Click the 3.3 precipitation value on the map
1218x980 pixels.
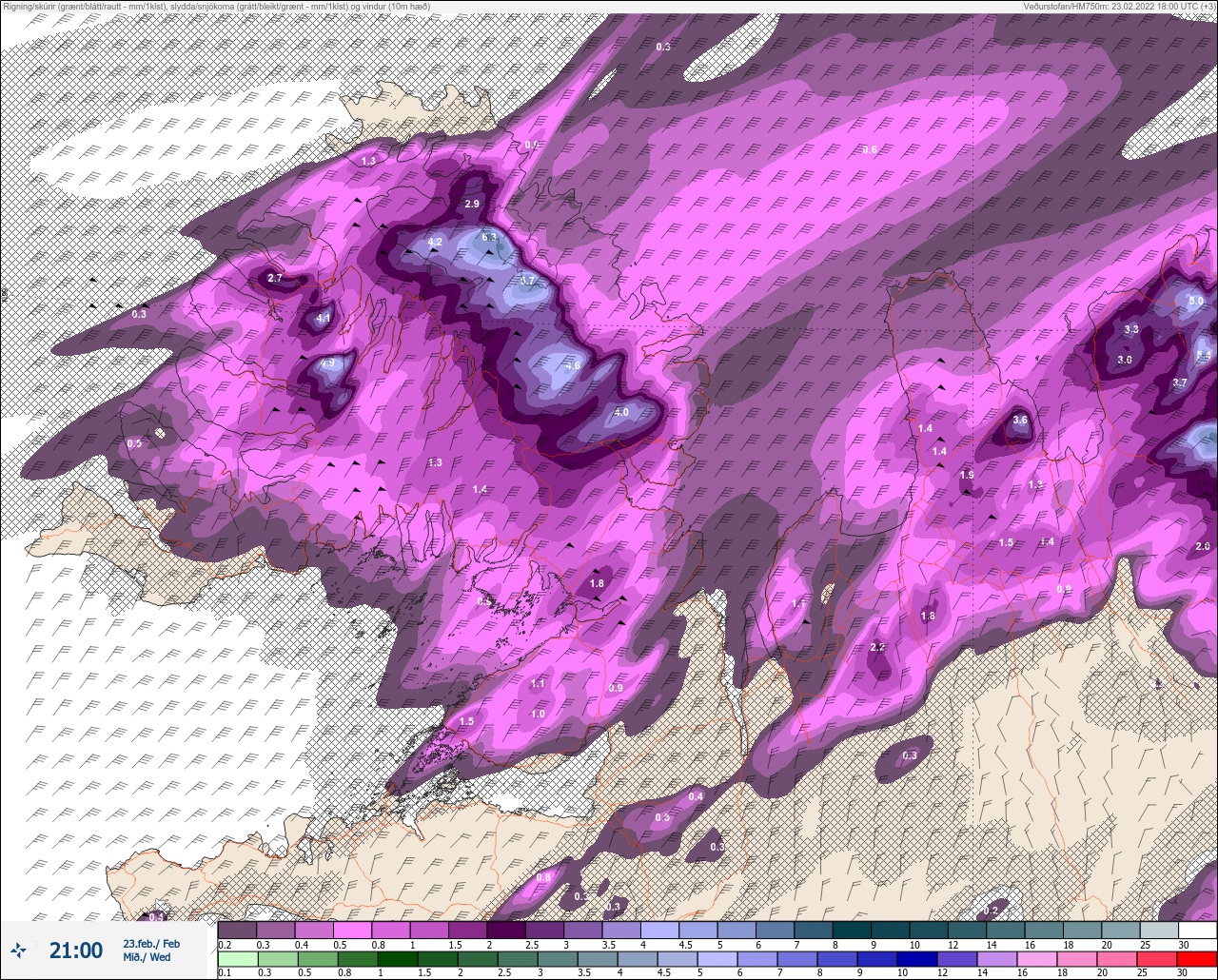click(1131, 329)
